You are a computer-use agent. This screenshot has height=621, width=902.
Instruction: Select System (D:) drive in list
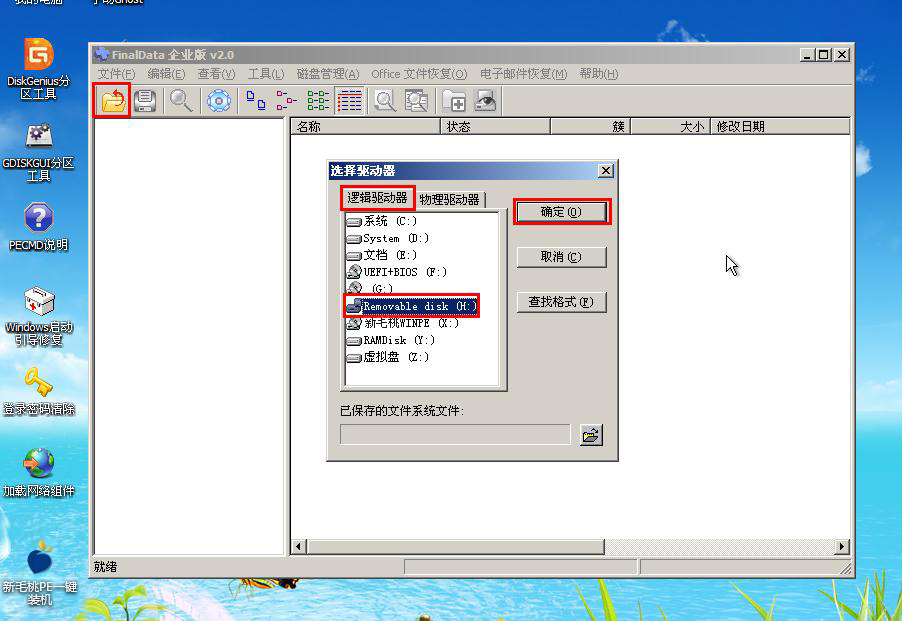pos(388,238)
